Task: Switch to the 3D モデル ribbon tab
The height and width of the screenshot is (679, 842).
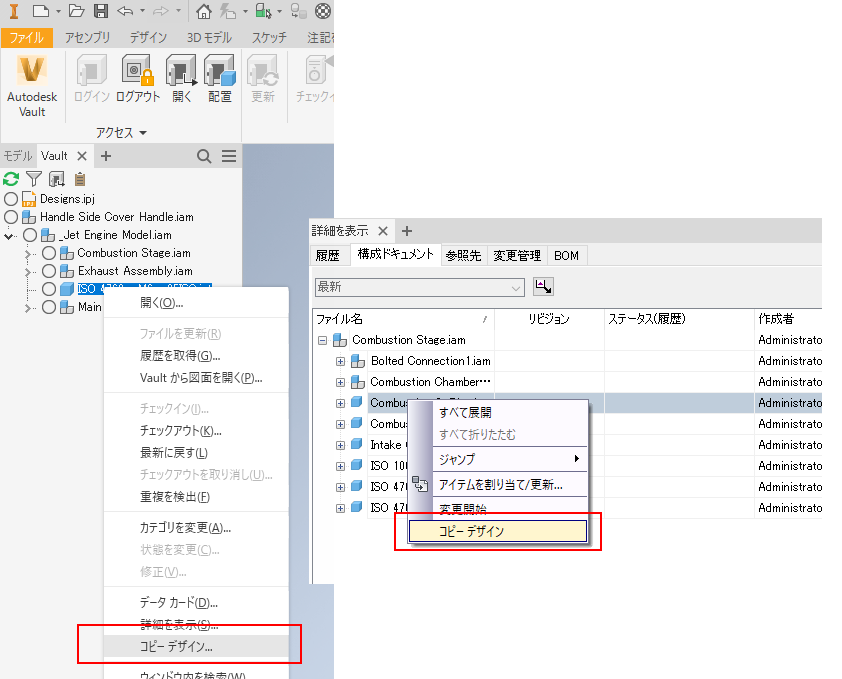Action: (209, 38)
